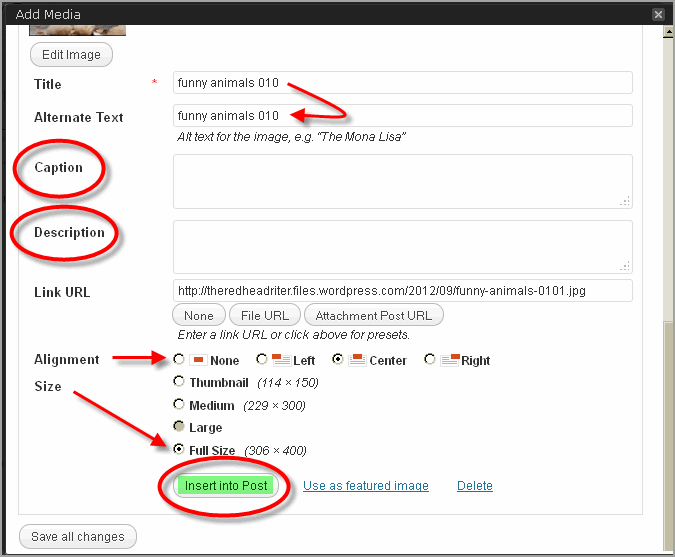This screenshot has height=557, width=675.
Task: Click the Right alignment icon
Action: click(450, 360)
